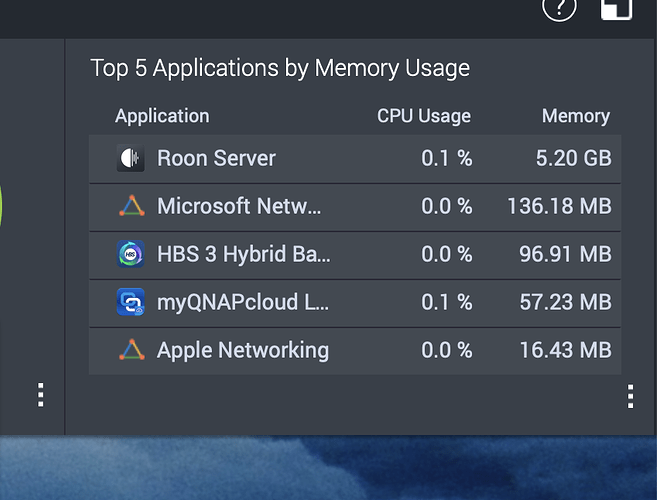Click the 136.18 MB memory value
657x500 pixels.
click(559, 206)
